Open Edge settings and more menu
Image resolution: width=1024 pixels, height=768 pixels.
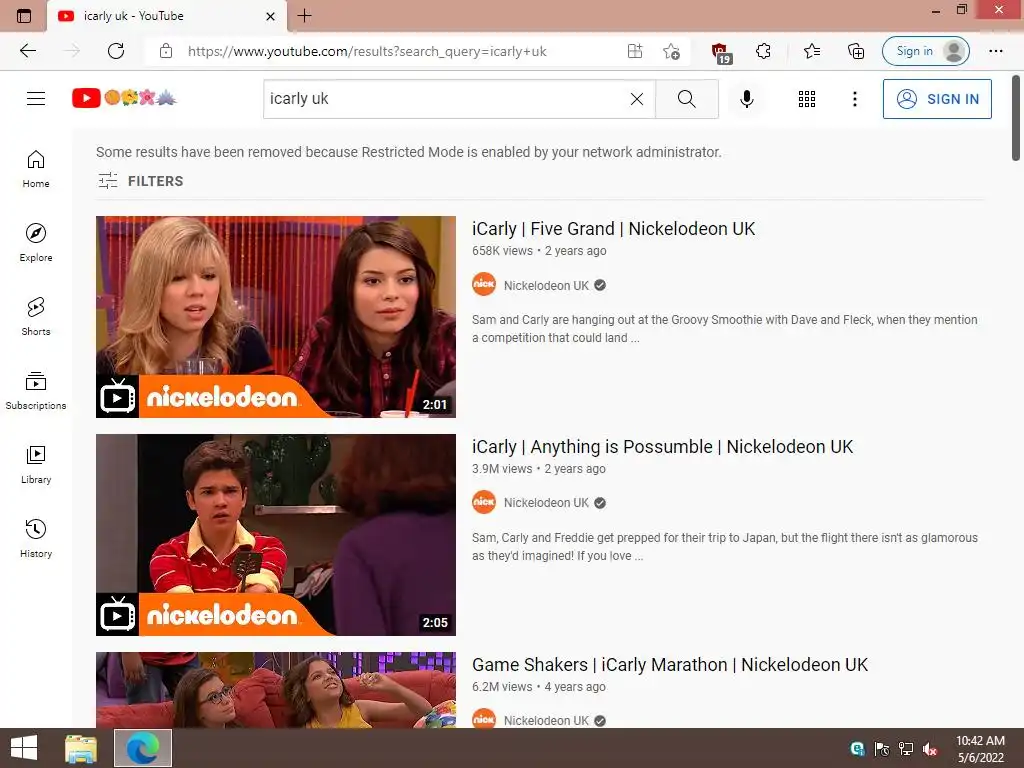tap(995, 51)
